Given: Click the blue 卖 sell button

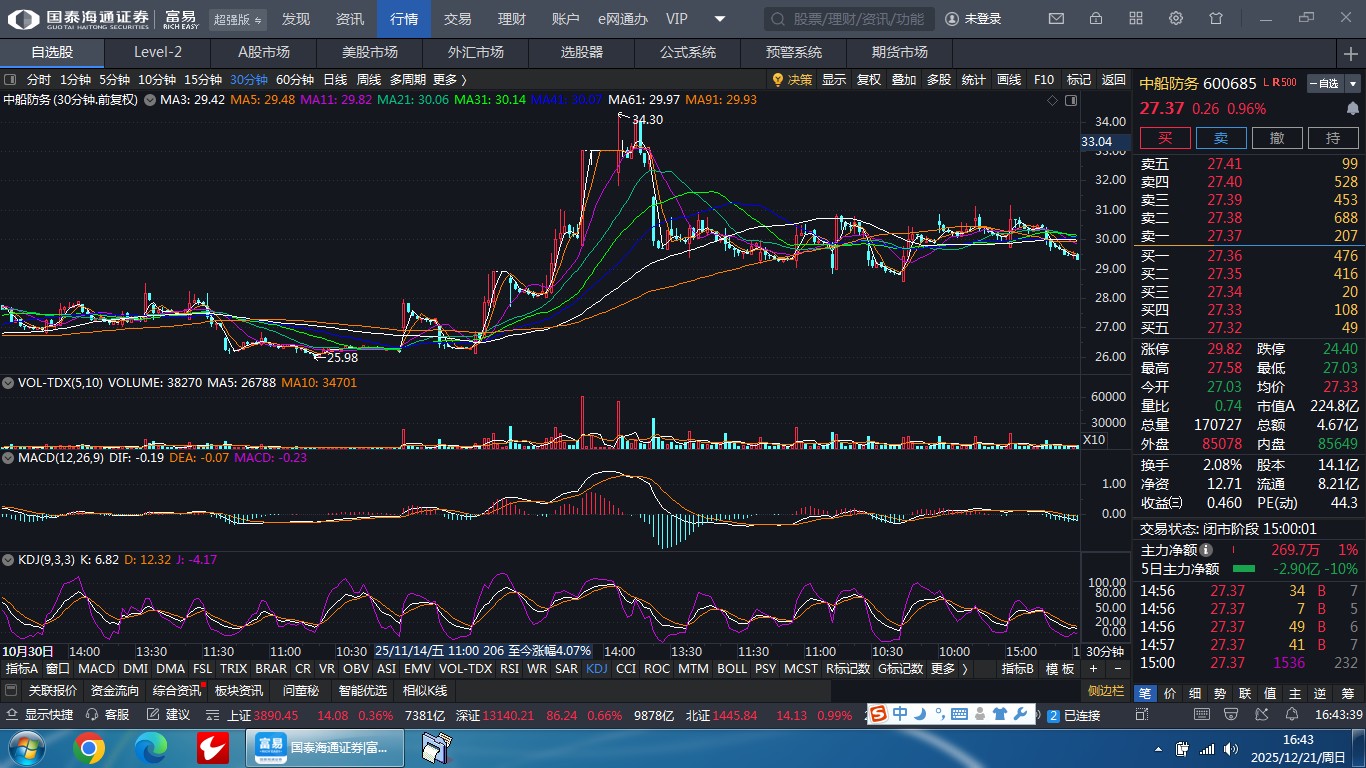Looking at the screenshot, I should coord(1221,138).
